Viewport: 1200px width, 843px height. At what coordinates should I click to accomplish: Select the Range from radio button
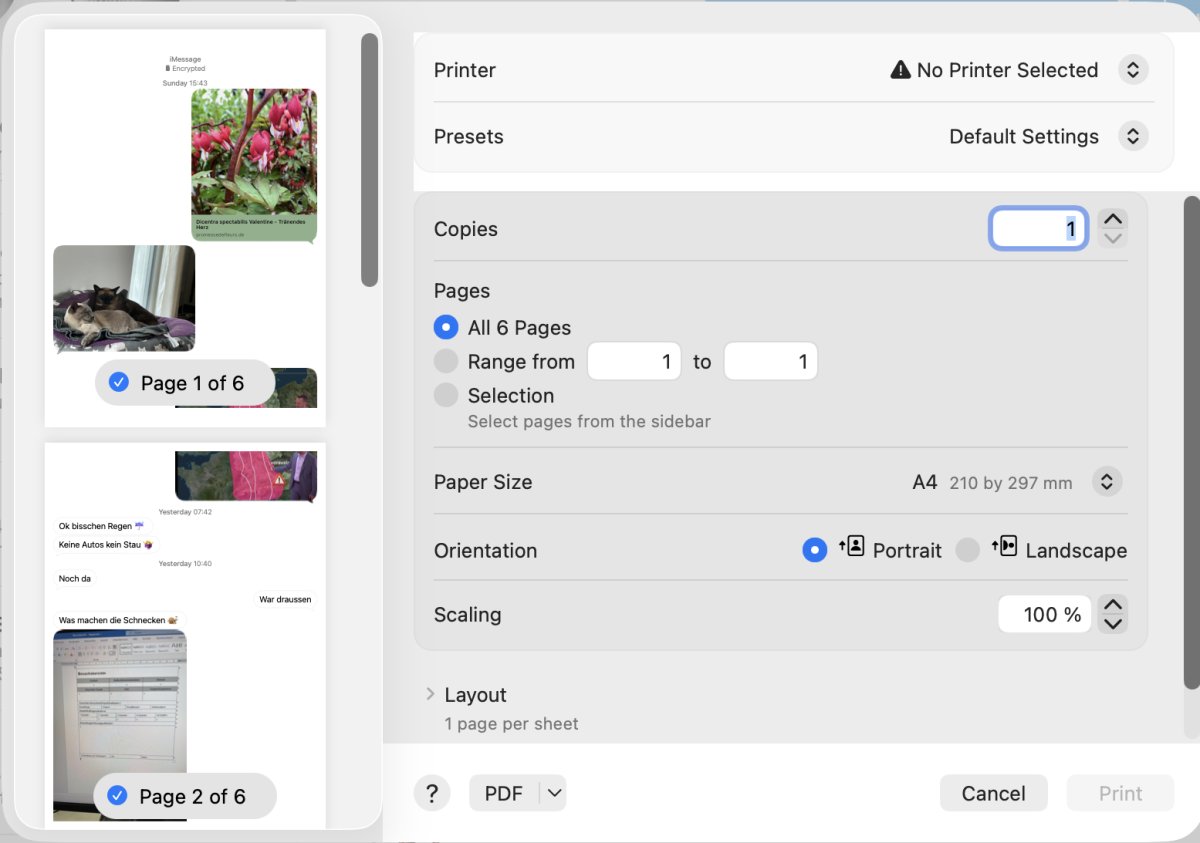pos(446,361)
